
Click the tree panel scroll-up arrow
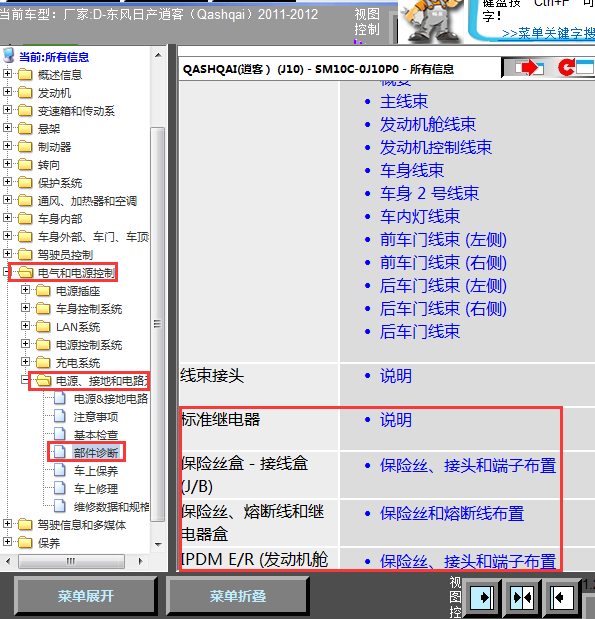(158, 55)
